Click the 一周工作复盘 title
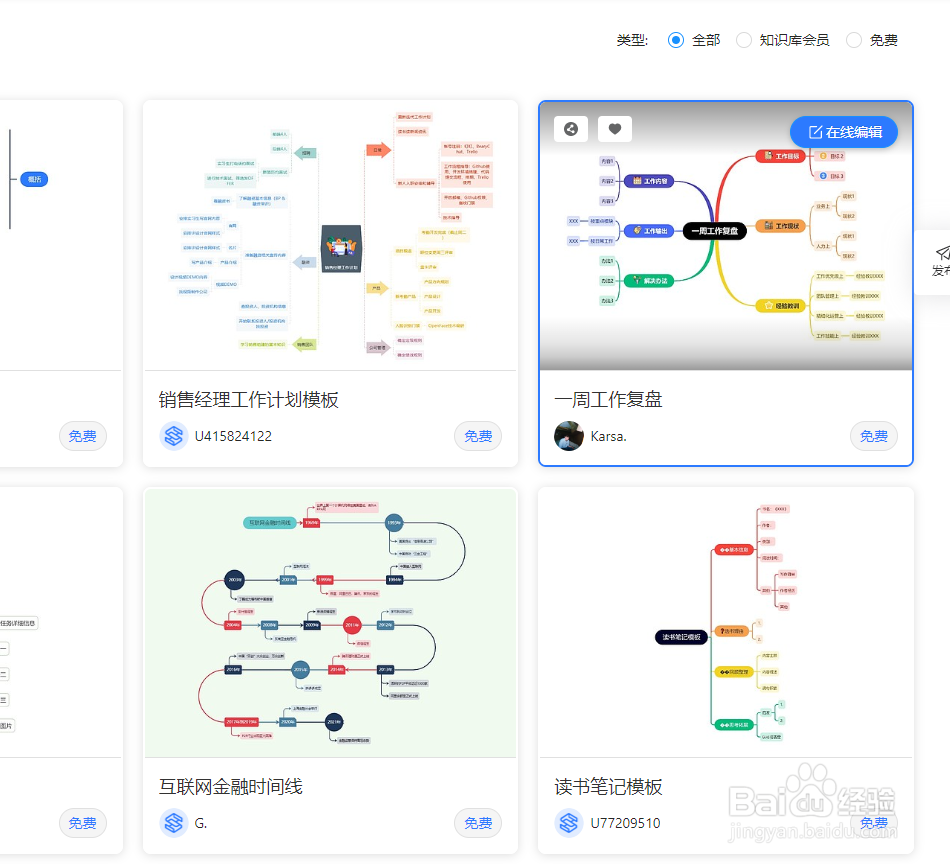The width and height of the screenshot is (950, 864). 608,400
